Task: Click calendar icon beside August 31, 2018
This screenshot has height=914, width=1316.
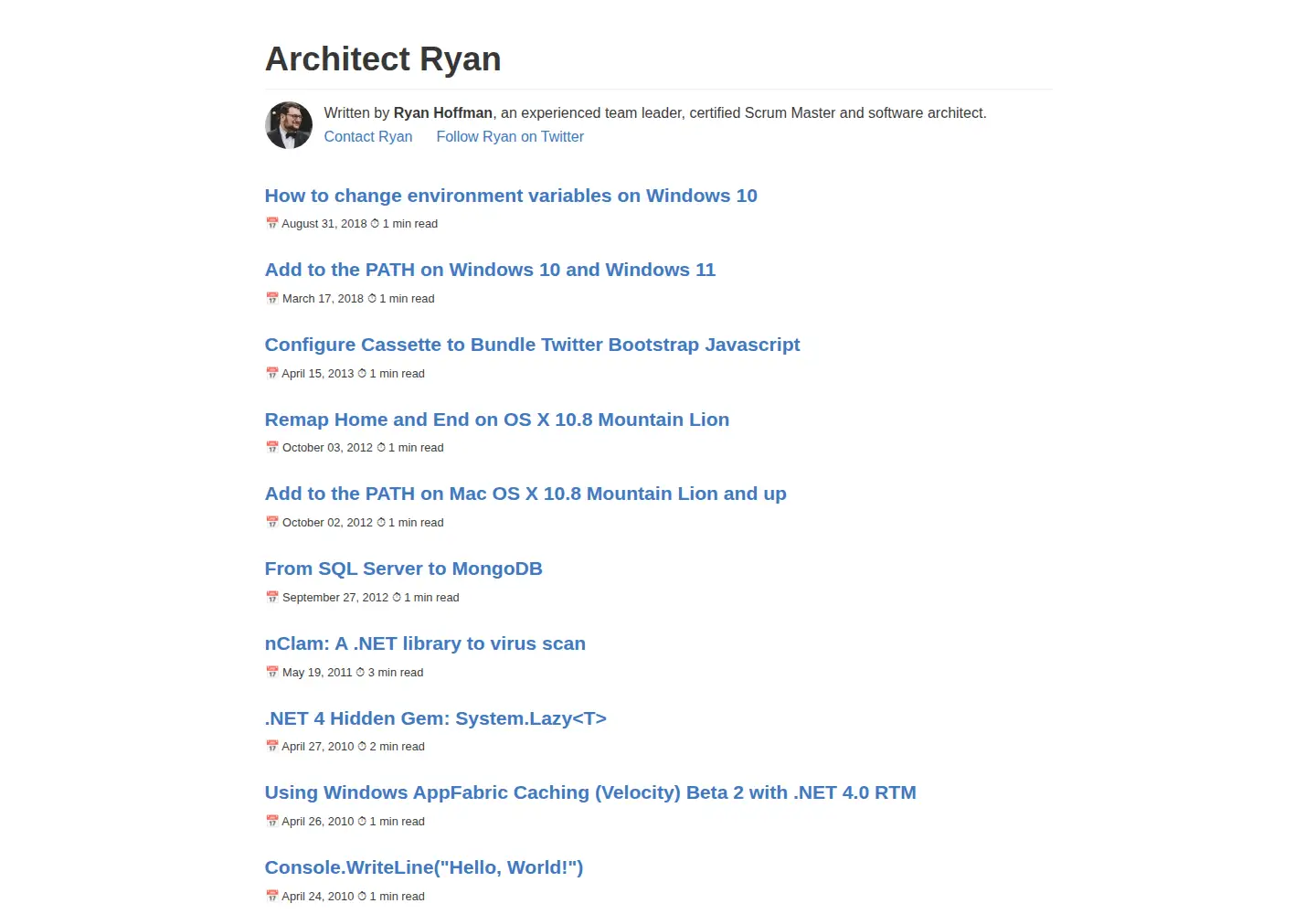Action: point(271,223)
